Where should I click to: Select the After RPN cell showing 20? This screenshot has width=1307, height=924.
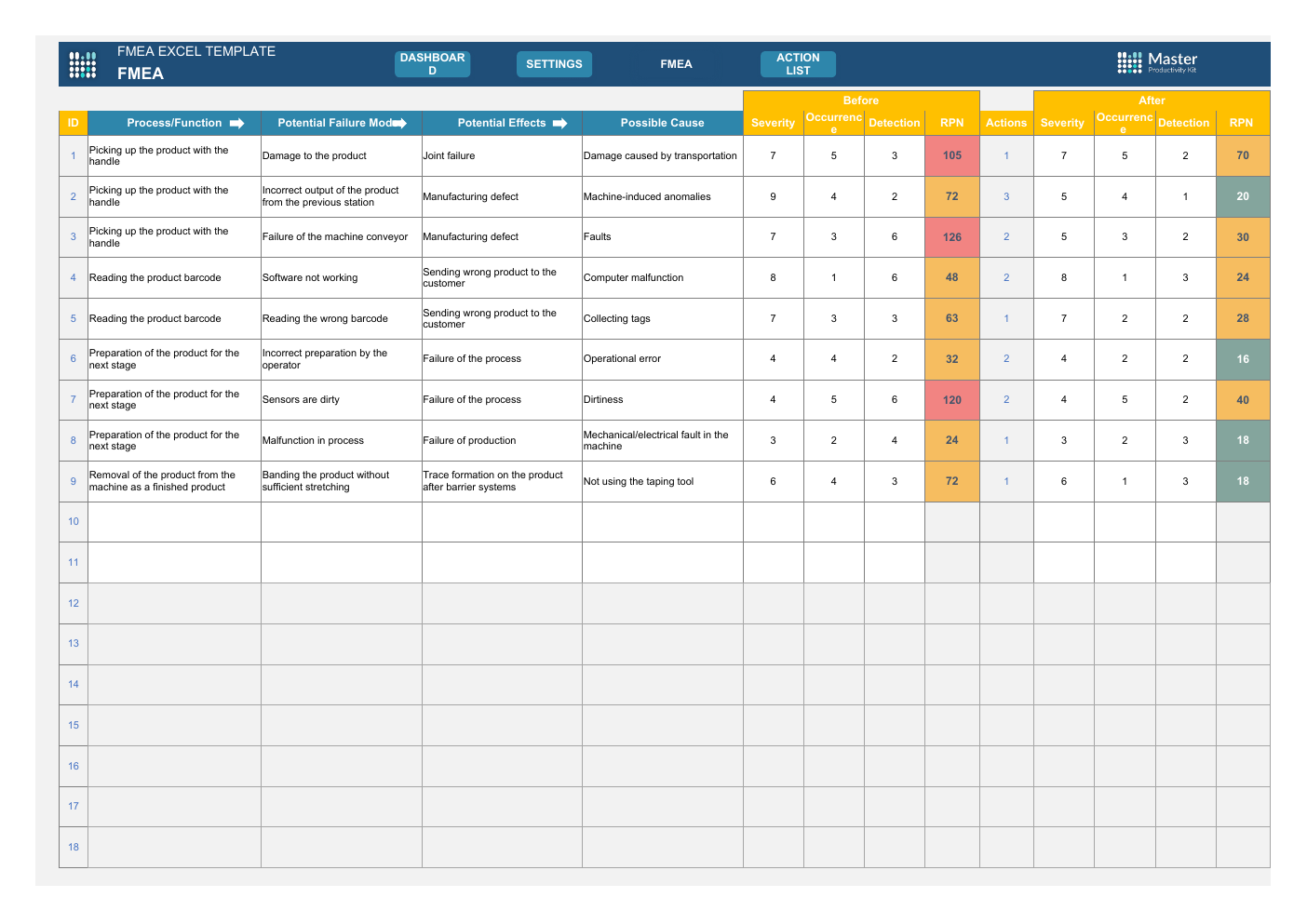point(1243,196)
